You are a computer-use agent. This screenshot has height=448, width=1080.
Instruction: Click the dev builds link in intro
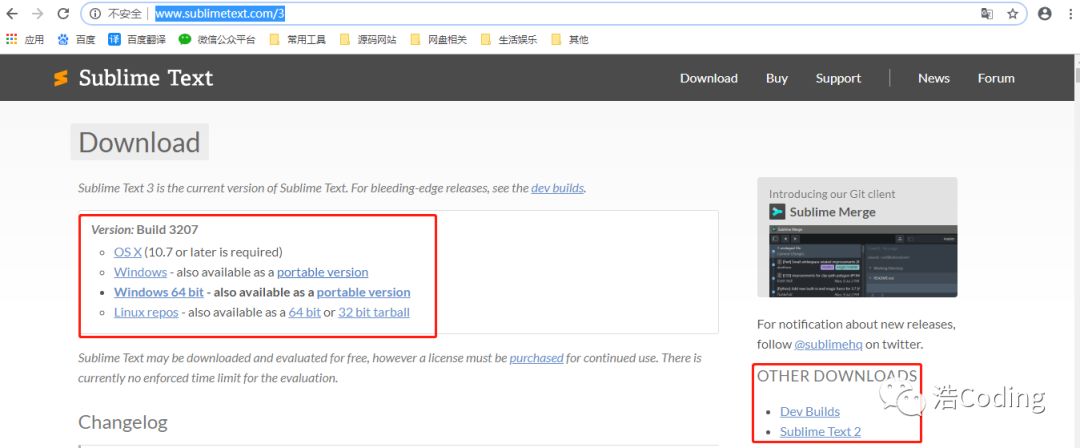557,187
